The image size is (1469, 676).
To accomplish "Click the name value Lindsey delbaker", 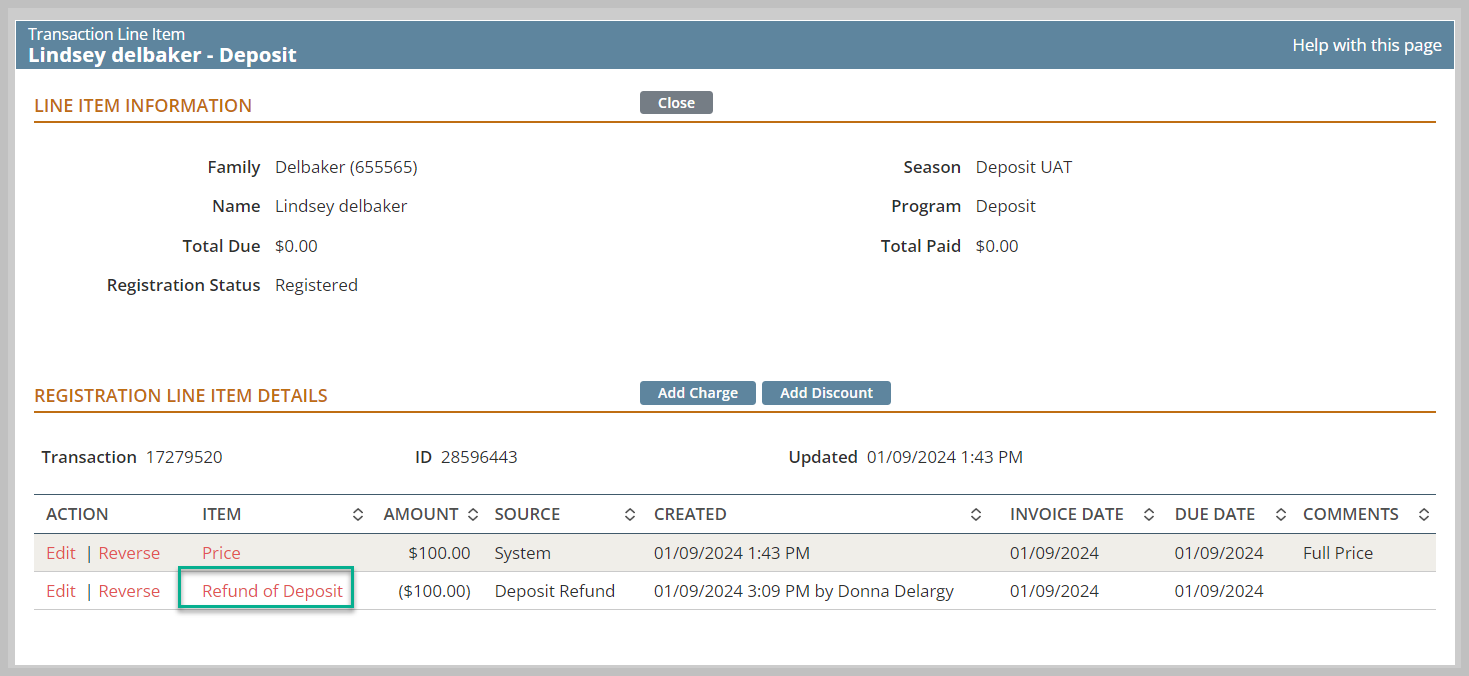I will pos(341,206).
